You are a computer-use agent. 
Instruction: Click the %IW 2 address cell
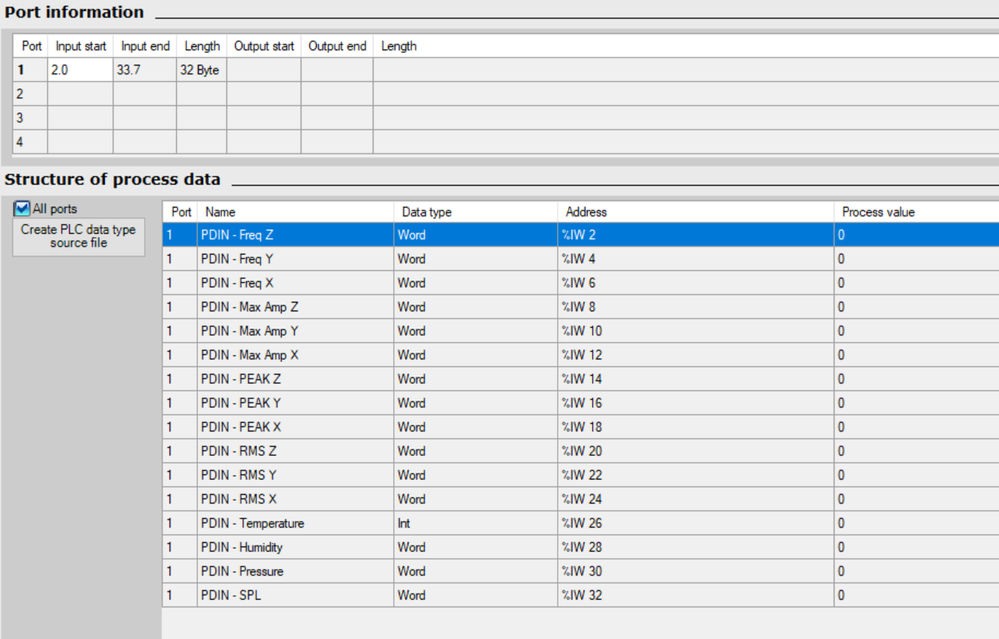pos(696,234)
